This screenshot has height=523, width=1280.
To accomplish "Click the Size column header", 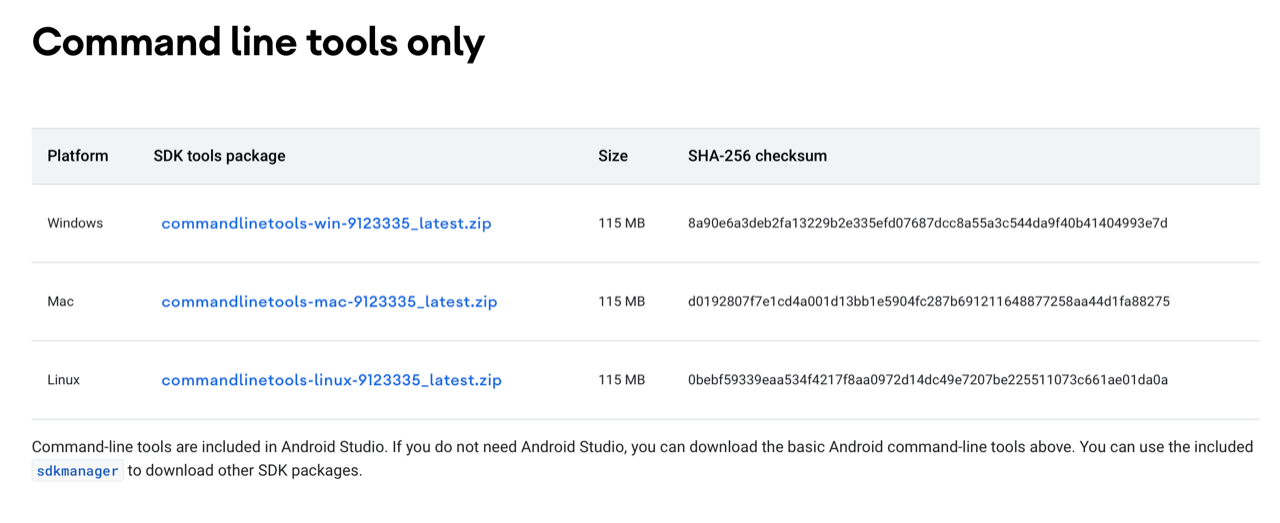I will click(x=613, y=156).
